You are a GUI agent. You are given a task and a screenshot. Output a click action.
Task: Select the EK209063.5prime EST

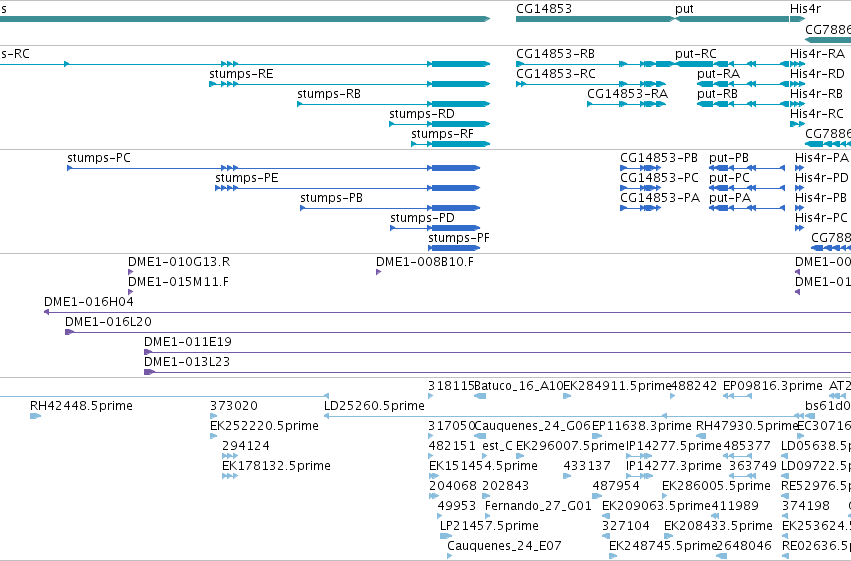point(606,516)
